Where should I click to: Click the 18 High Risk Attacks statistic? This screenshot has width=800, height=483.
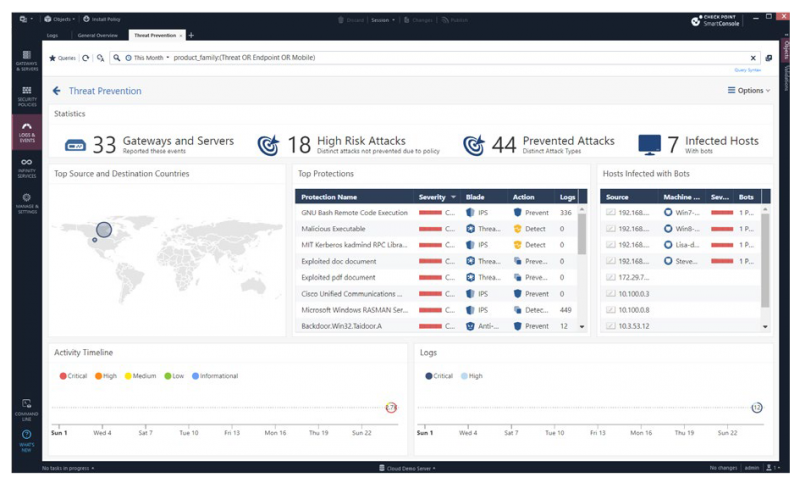pos(348,144)
